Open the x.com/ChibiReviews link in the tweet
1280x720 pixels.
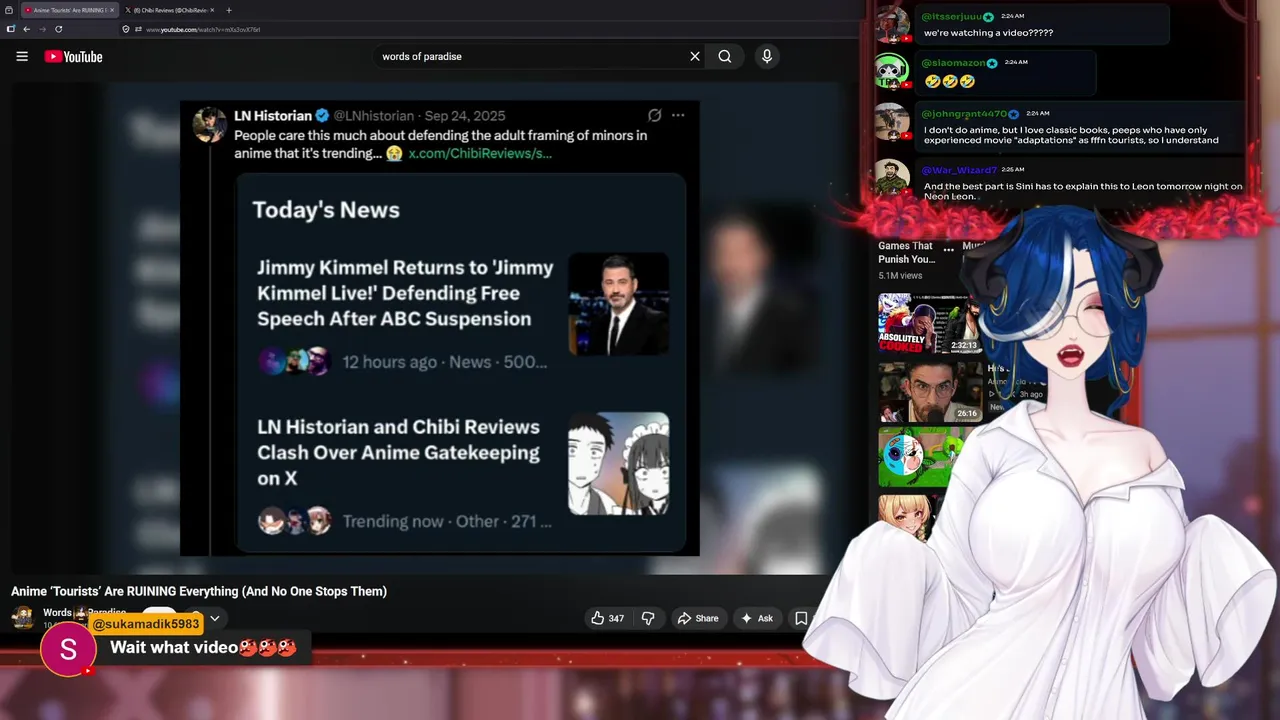(480, 154)
